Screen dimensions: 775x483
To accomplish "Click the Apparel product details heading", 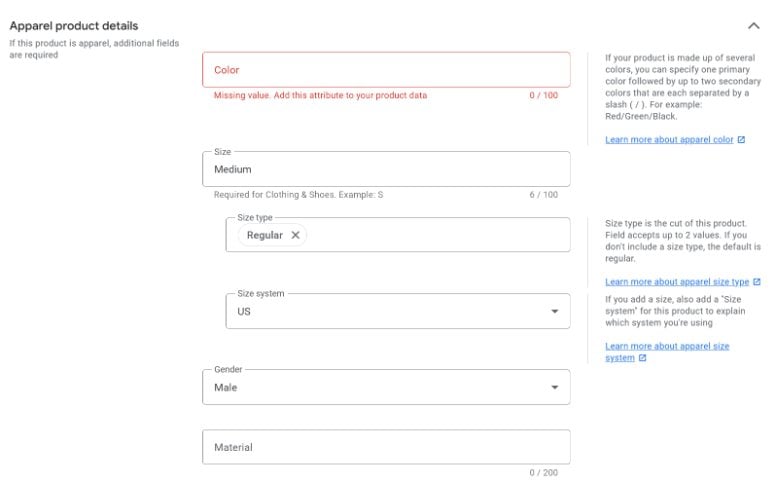I will (74, 25).
